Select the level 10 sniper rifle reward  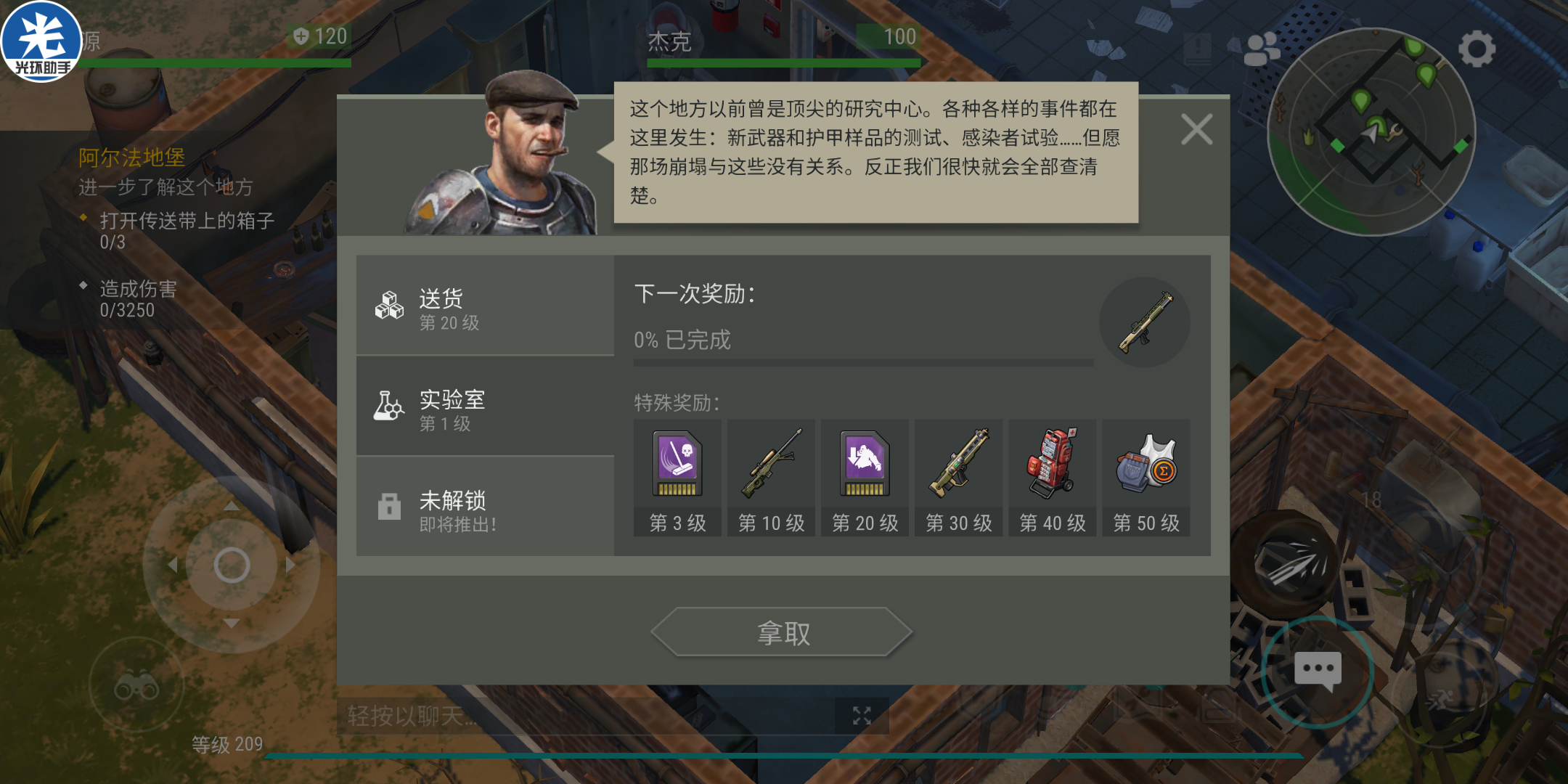click(x=771, y=478)
